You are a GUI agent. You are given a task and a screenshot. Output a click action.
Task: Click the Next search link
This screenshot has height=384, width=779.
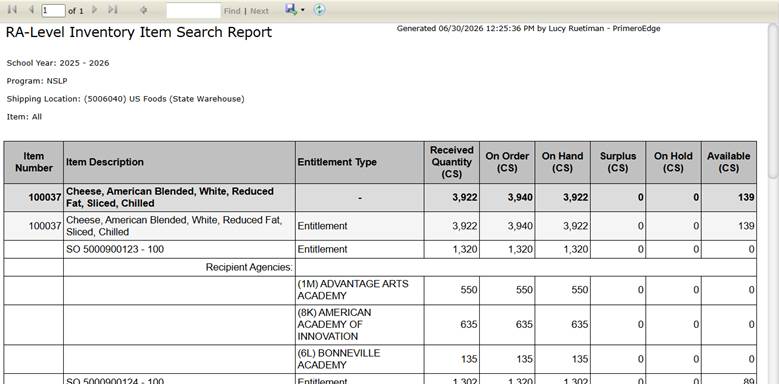pos(259,11)
